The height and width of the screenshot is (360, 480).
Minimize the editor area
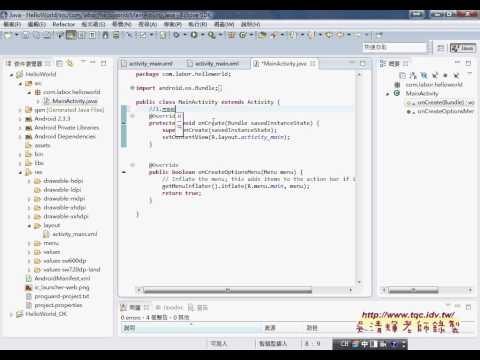352,63
